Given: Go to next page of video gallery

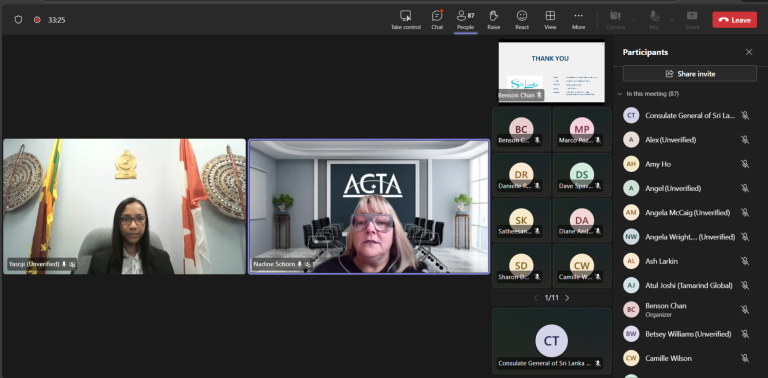Looking at the screenshot, I should coord(567,298).
